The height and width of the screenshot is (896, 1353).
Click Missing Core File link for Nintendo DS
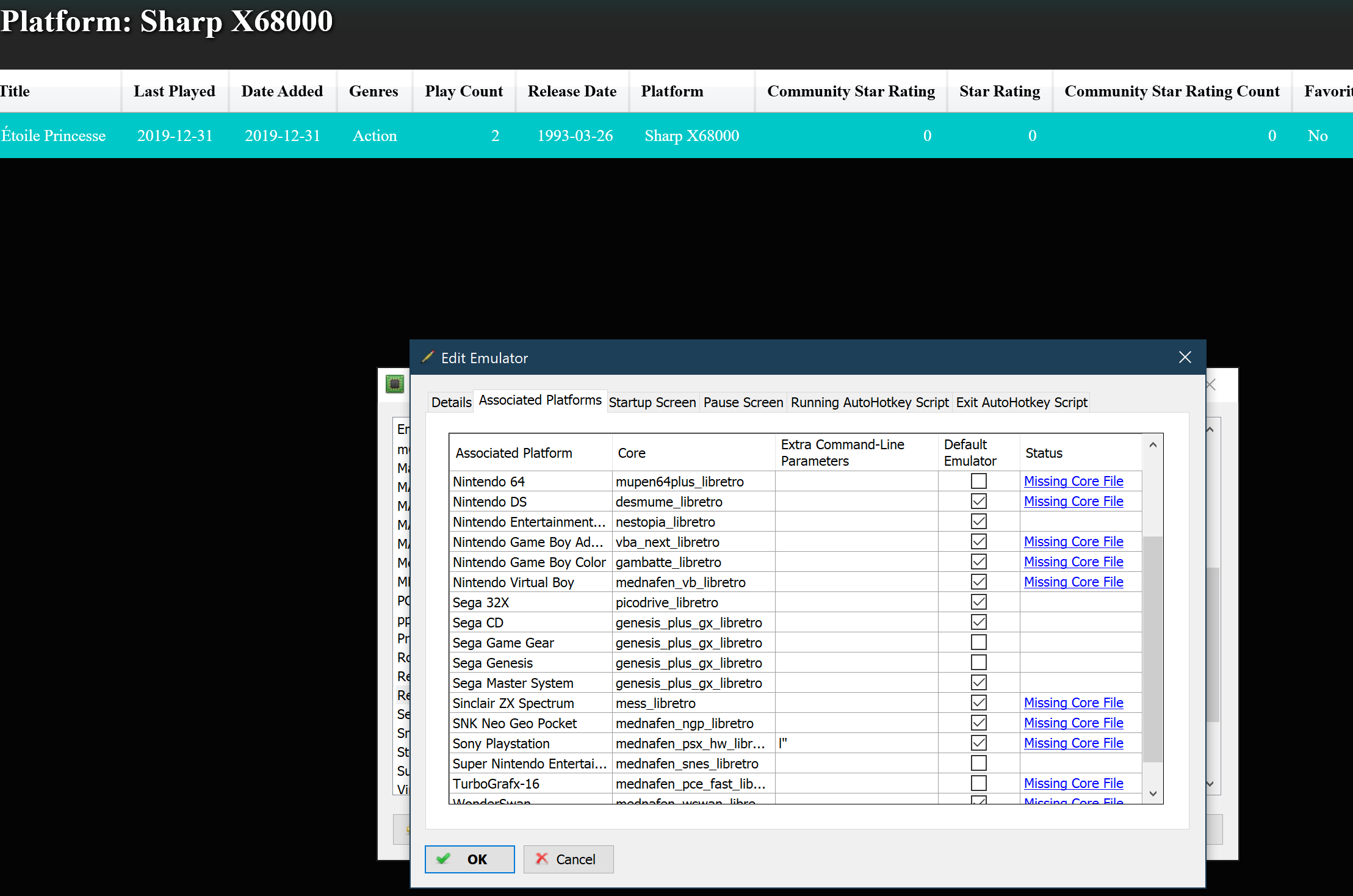[1073, 501]
